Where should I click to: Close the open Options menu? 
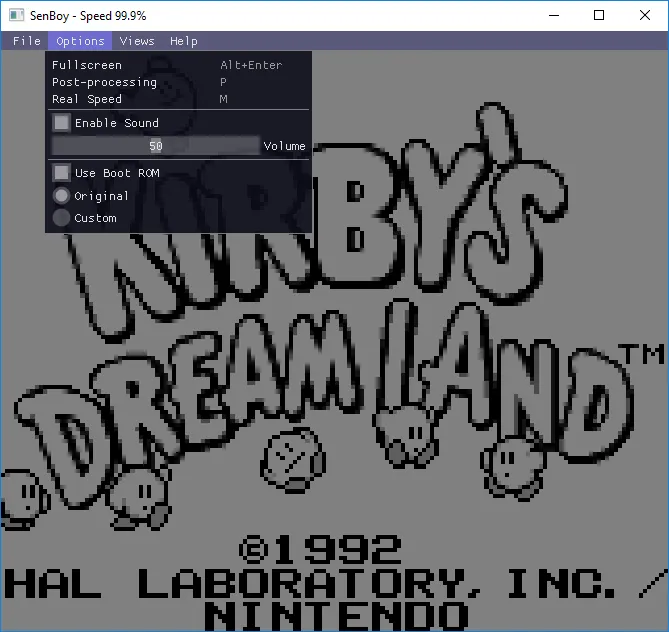tap(80, 41)
